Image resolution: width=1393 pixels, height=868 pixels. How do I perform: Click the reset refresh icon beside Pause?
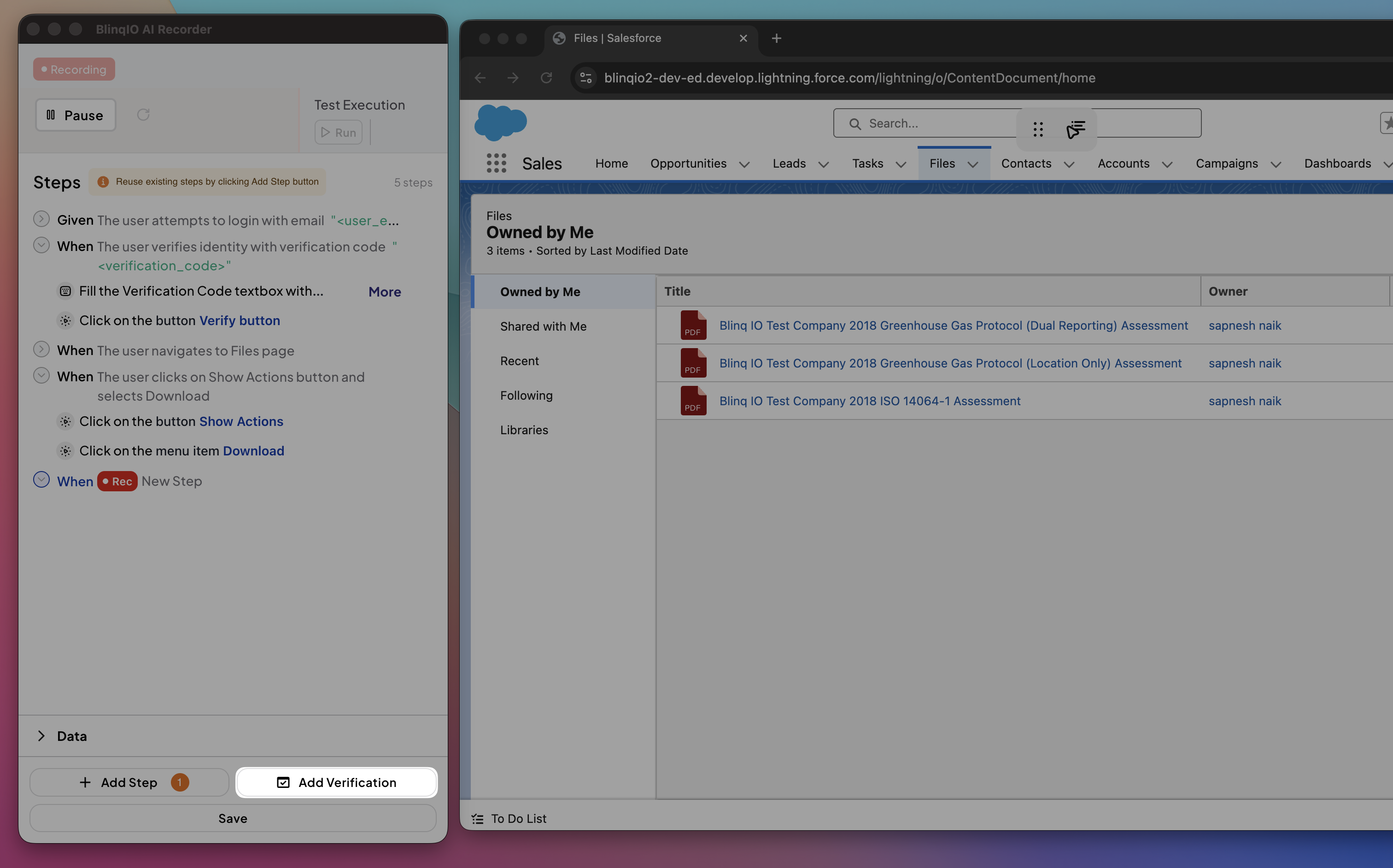pyautogui.click(x=143, y=115)
